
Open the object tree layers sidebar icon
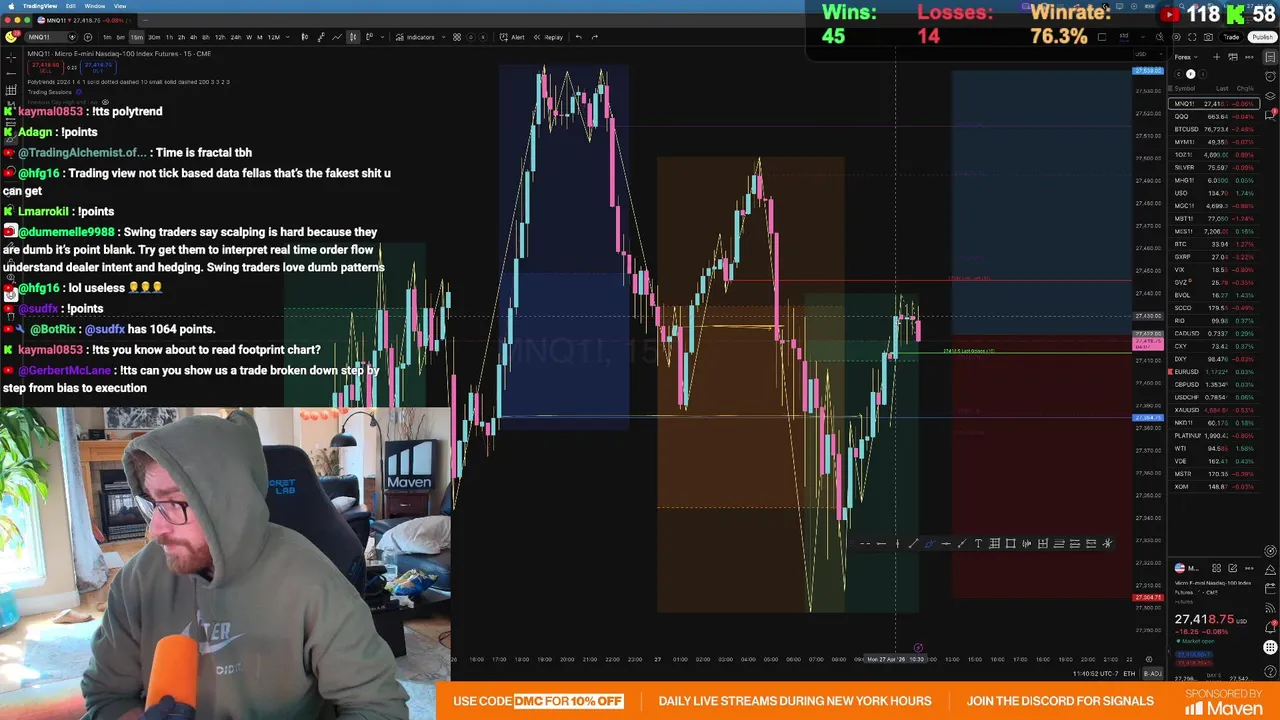click(1270, 96)
